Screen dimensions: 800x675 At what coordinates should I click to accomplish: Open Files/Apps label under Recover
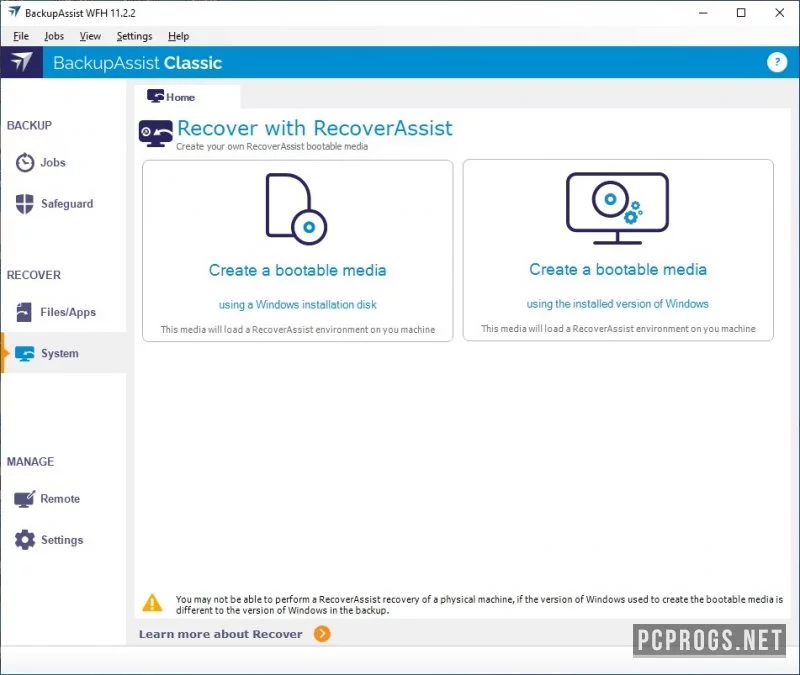[x=68, y=312]
